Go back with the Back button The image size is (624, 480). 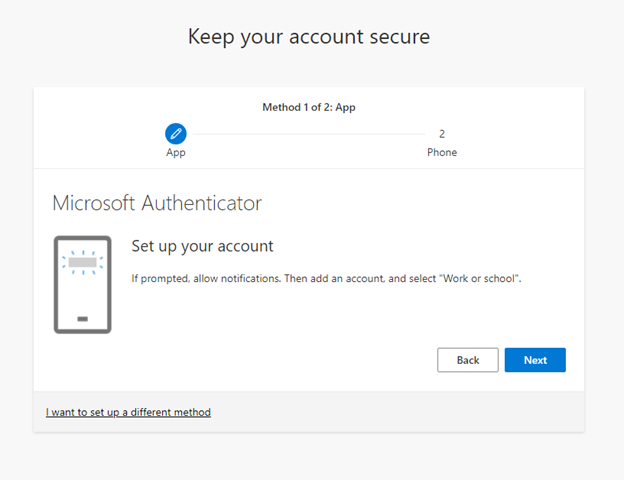pos(468,360)
